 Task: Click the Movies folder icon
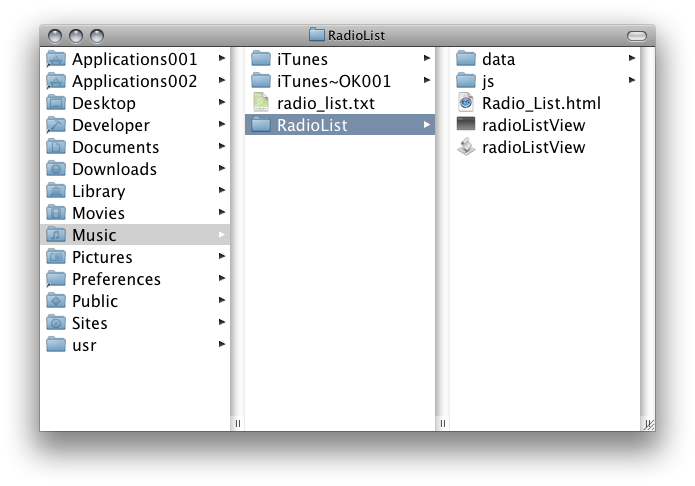56,213
